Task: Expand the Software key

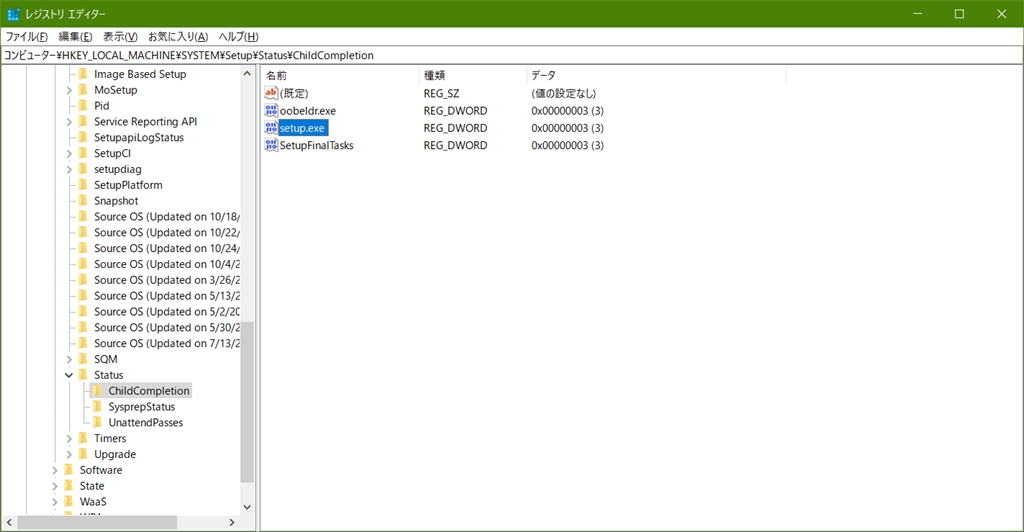Action: click(x=55, y=470)
